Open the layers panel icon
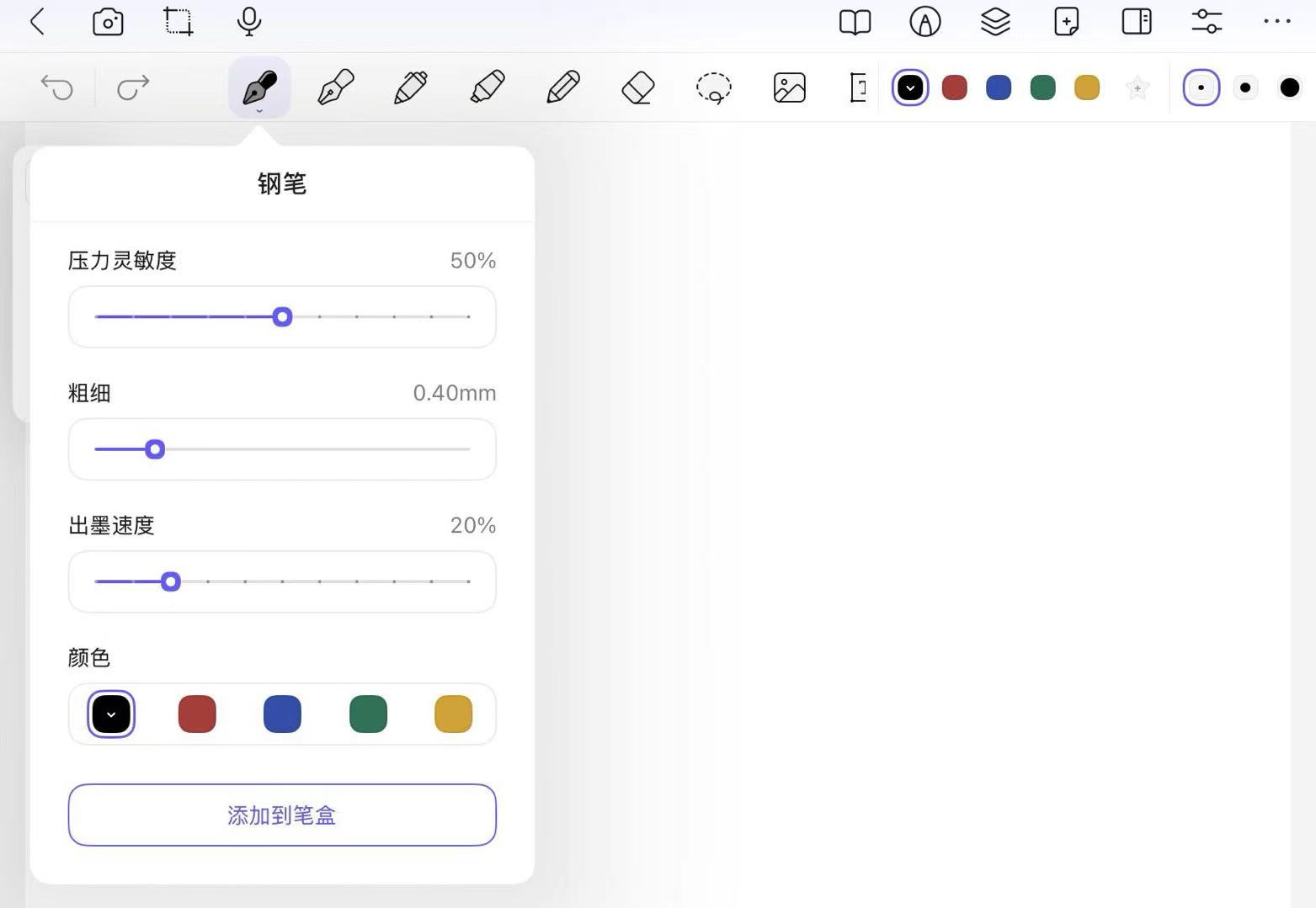Viewport: 1316px width, 908px height. click(x=995, y=22)
